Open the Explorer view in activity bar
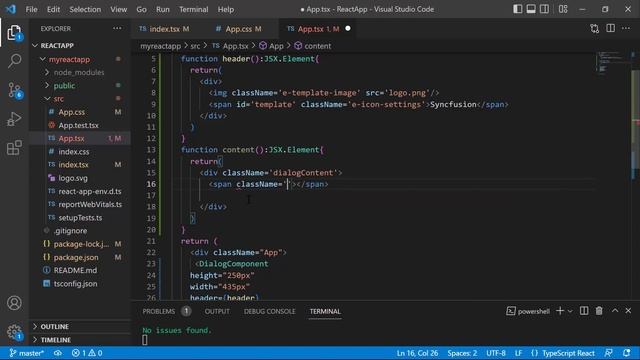Viewport: 640px width, 360px height. [14, 33]
